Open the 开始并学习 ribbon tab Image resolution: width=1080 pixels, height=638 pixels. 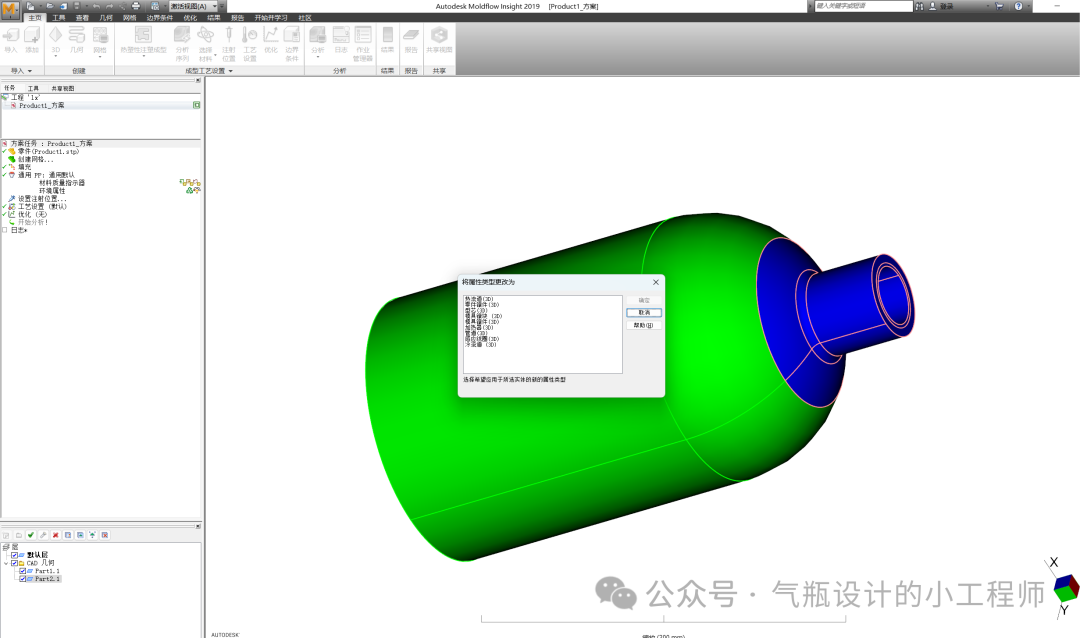271,18
